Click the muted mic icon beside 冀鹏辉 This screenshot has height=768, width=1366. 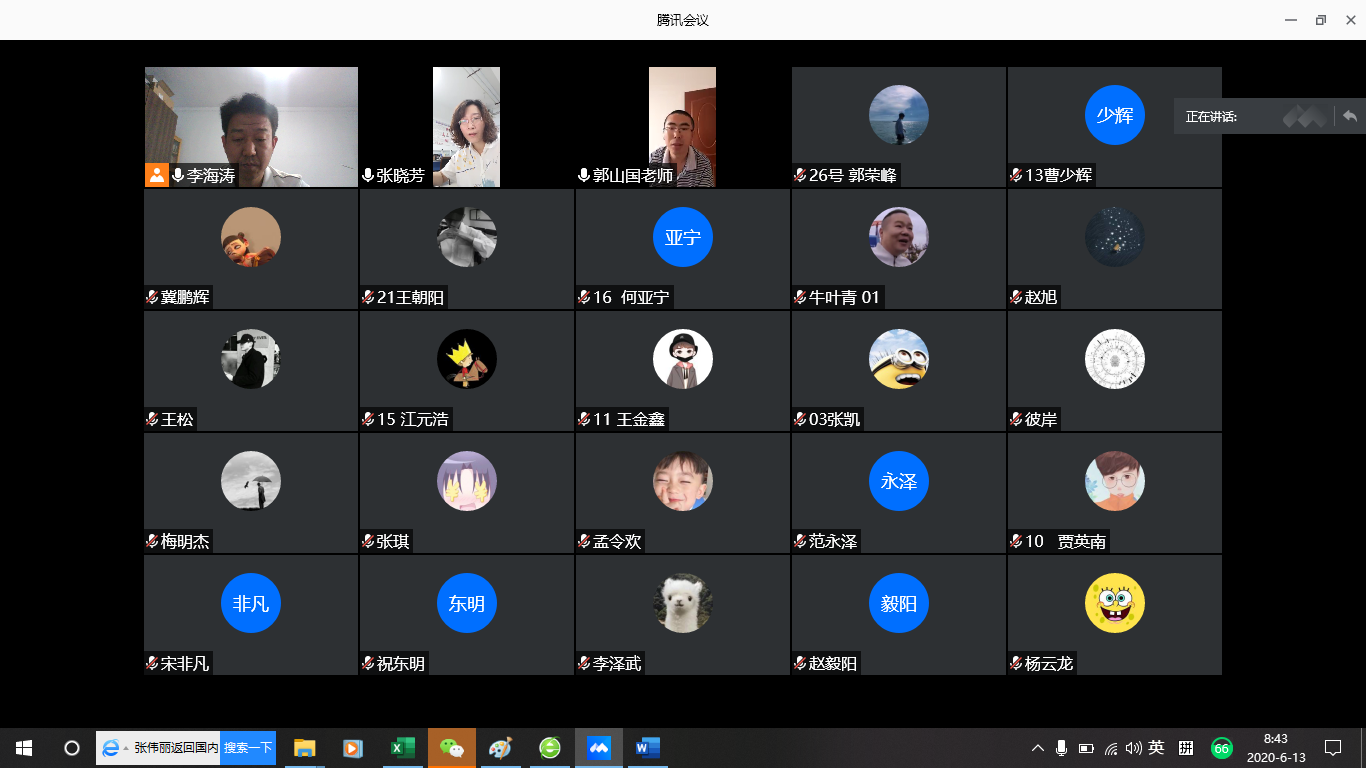click(x=152, y=297)
